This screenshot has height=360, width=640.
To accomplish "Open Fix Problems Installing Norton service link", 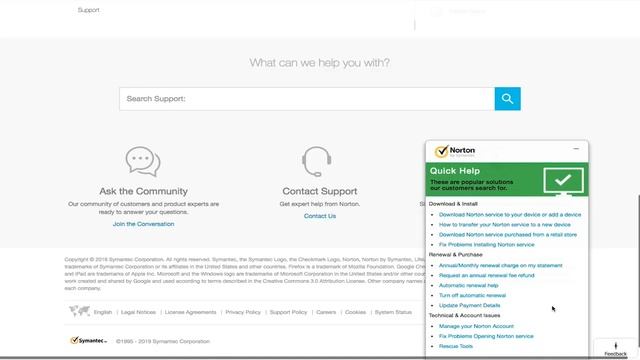I will point(487,245).
